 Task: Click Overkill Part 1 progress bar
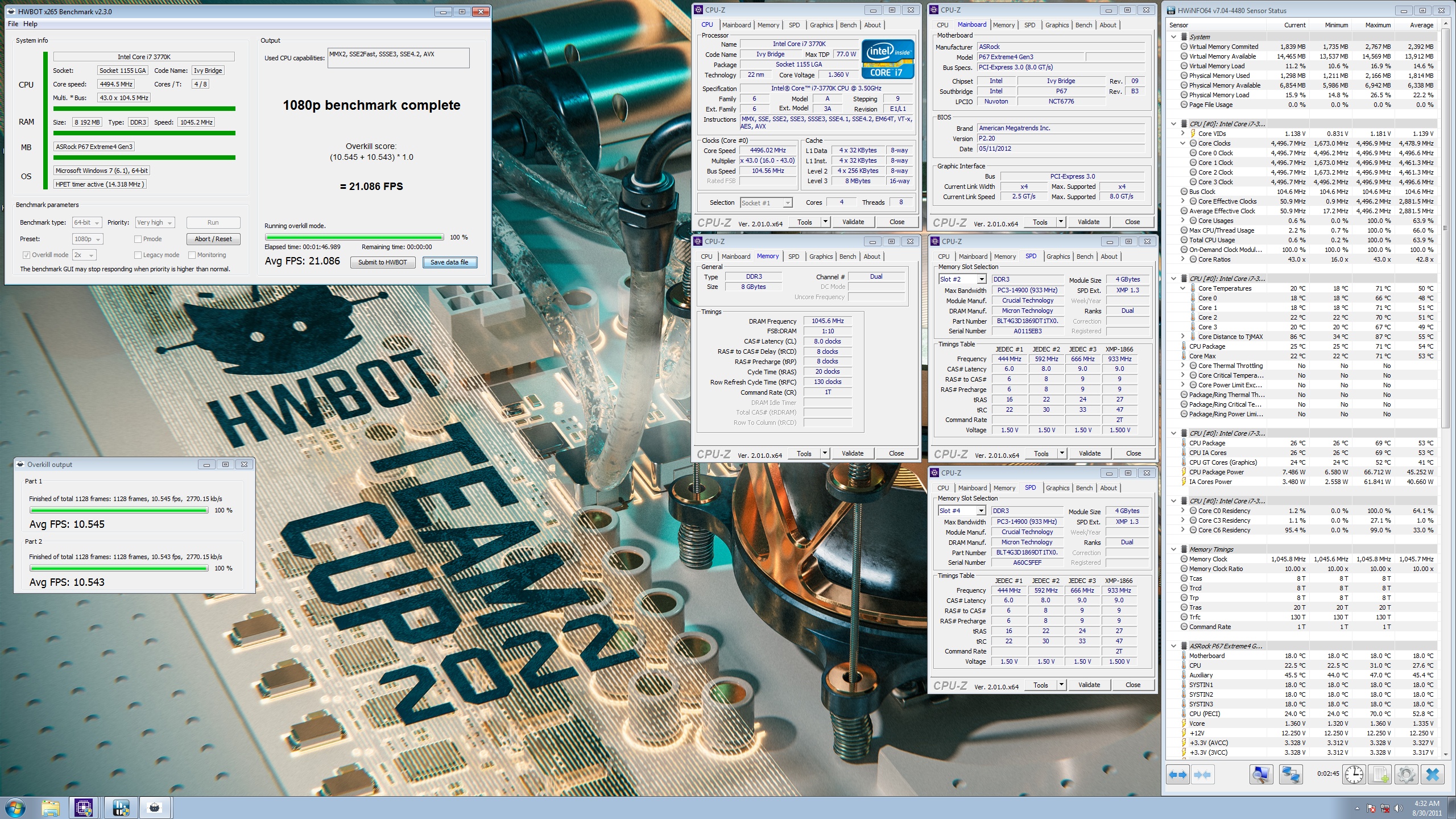pos(119,510)
